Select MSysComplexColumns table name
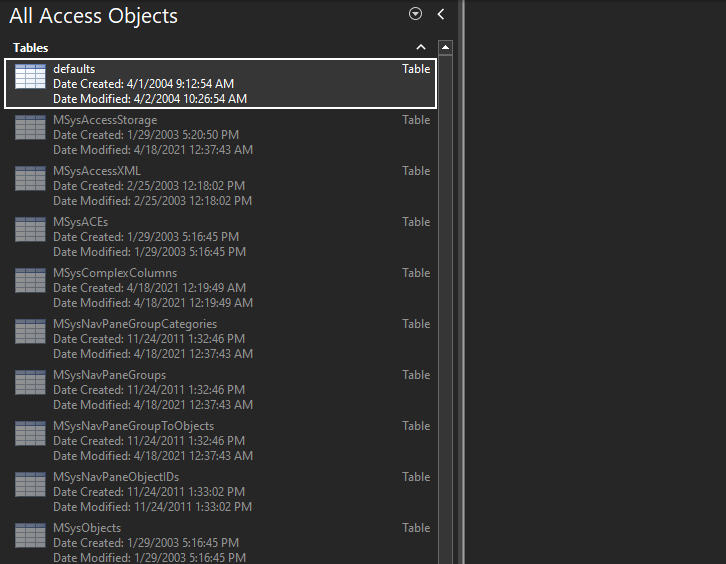 point(115,273)
